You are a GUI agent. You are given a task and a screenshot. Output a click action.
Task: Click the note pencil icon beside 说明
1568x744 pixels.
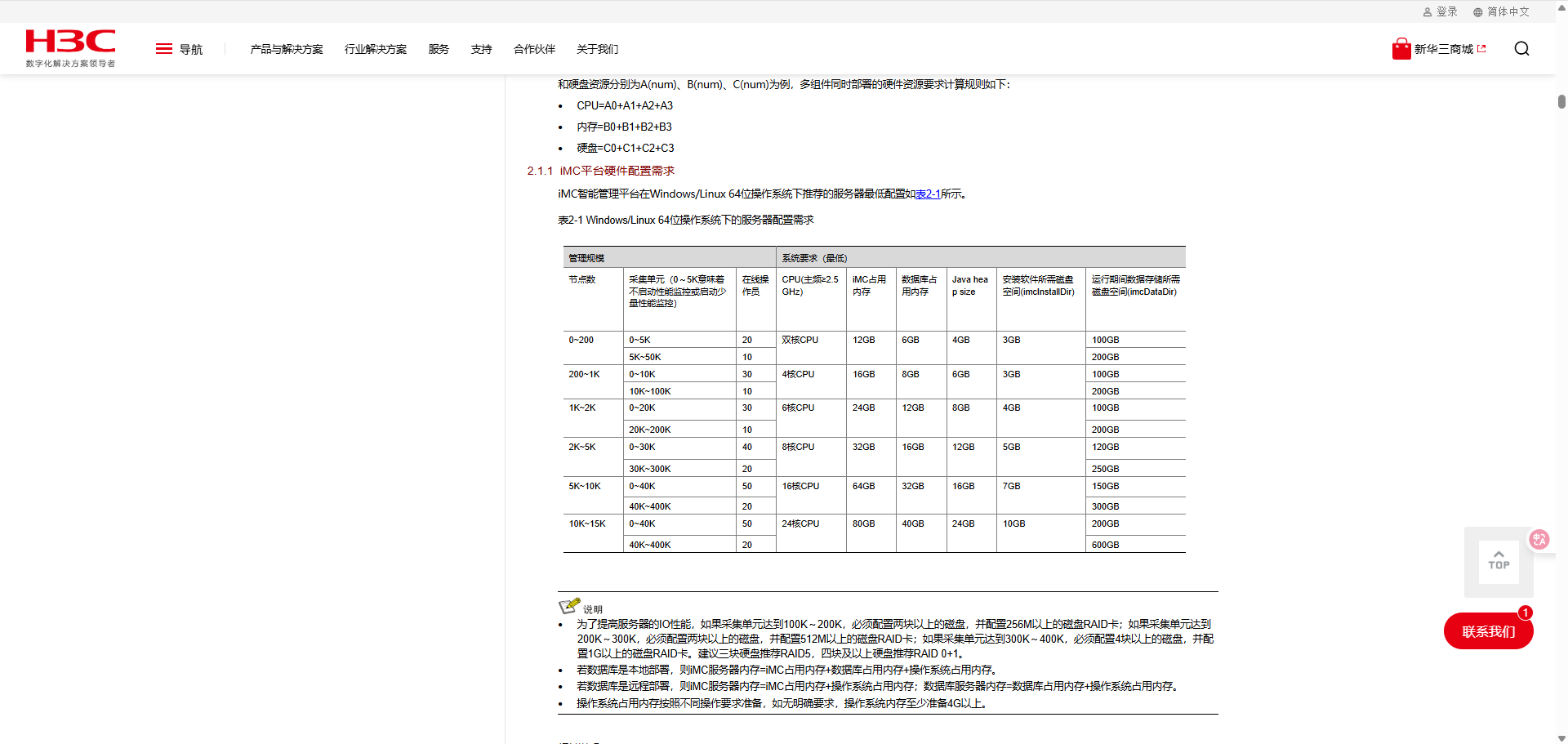pos(569,606)
